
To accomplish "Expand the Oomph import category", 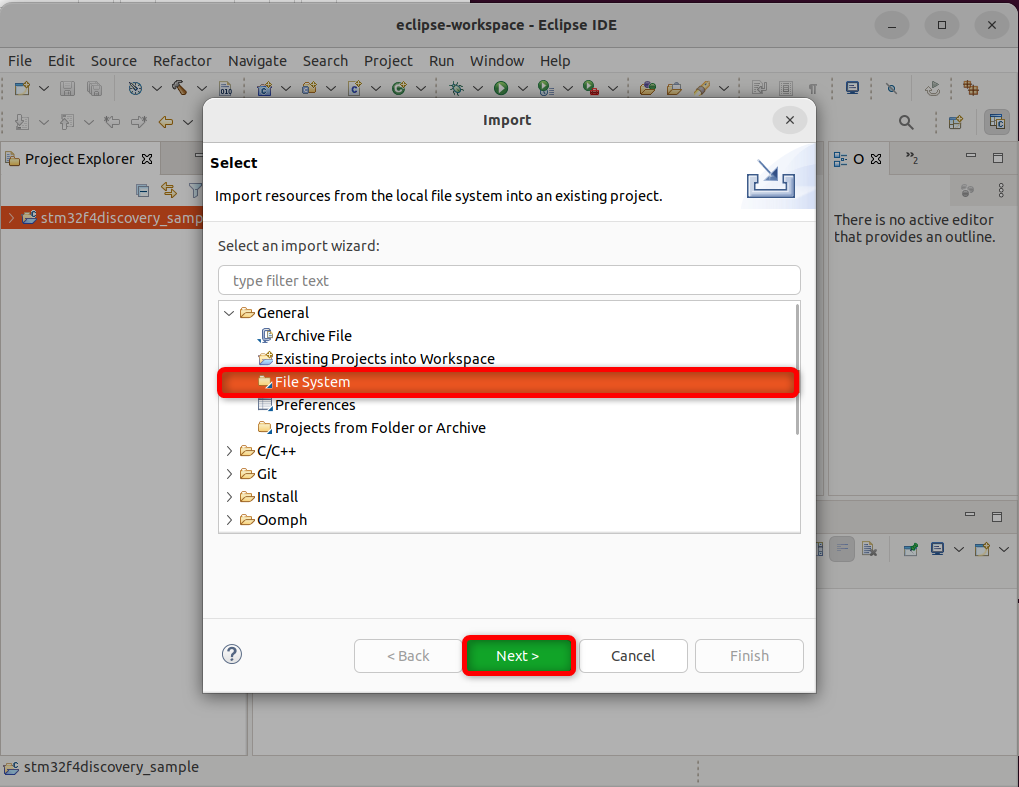I will [229, 520].
